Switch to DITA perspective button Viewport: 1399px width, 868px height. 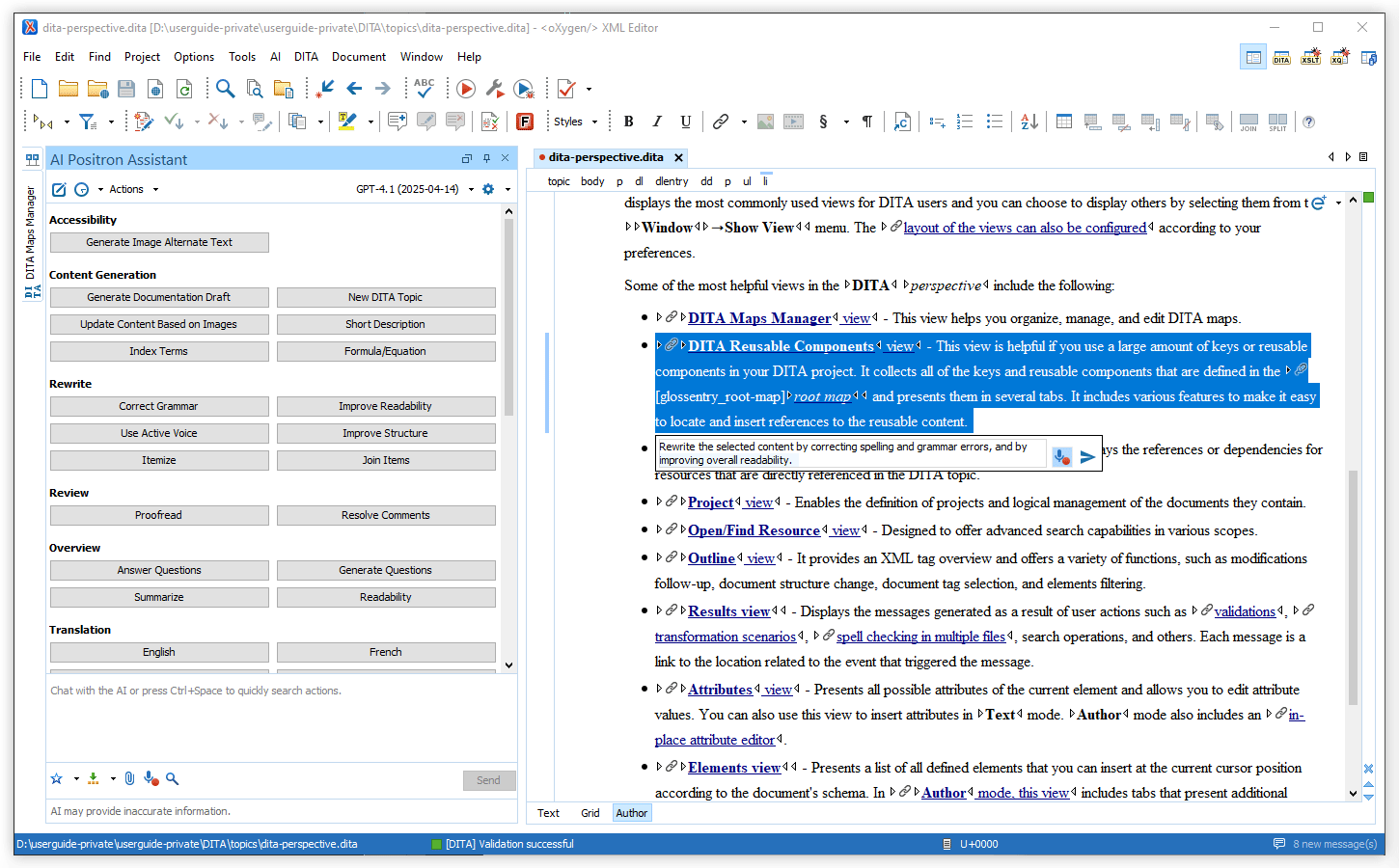[1281, 58]
